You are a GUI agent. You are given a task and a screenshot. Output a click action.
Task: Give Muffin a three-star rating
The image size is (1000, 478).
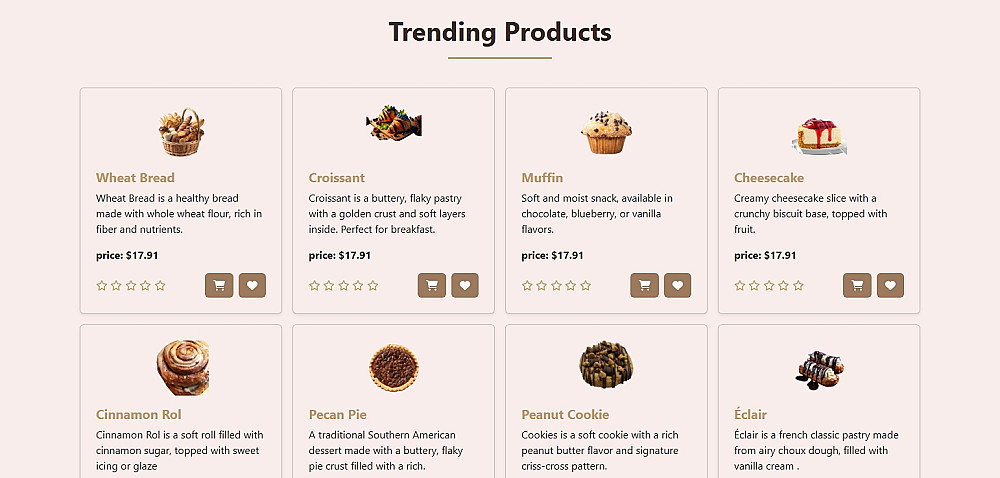(556, 286)
